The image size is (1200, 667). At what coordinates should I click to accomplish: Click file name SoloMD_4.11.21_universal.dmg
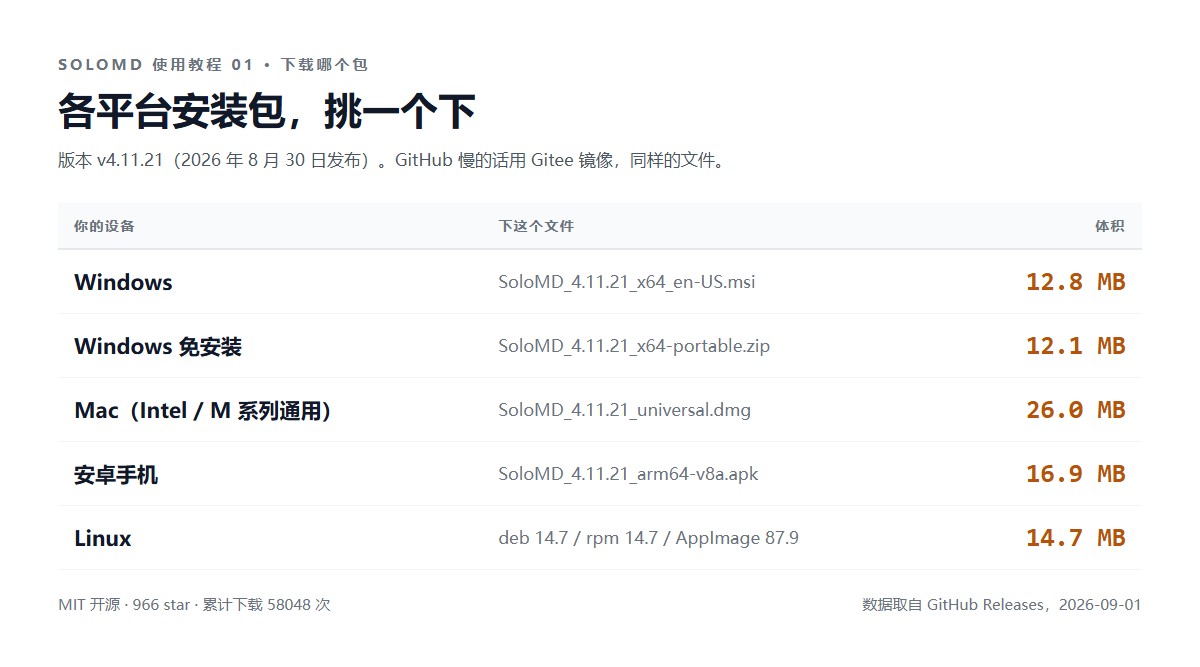625,410
